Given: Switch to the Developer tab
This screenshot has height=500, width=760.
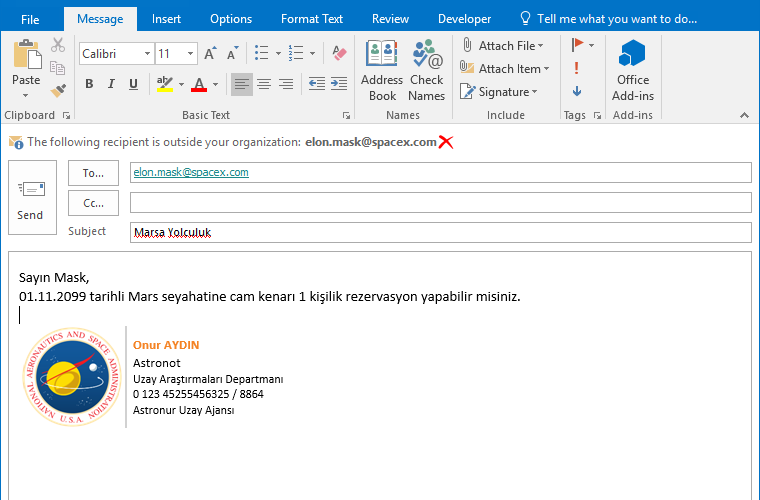Looking at the screenshot, I should [464, 19].
